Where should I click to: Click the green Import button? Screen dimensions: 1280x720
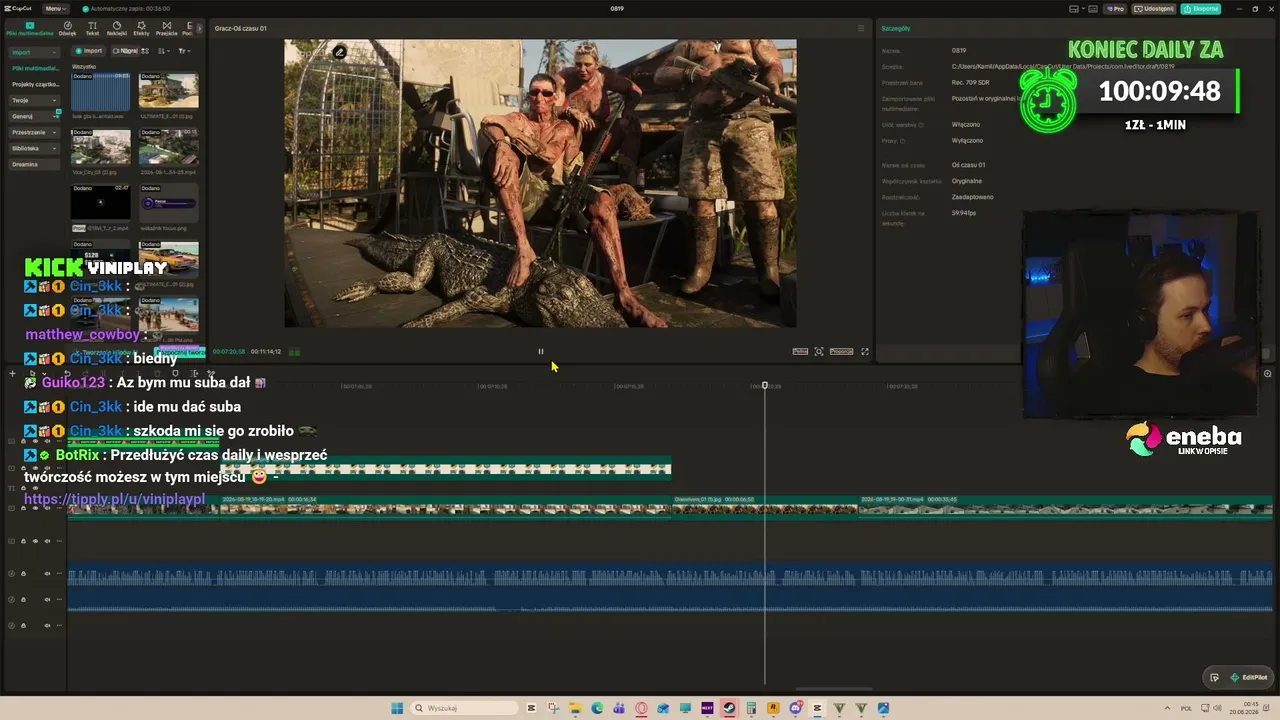click(x=89, y=51)
